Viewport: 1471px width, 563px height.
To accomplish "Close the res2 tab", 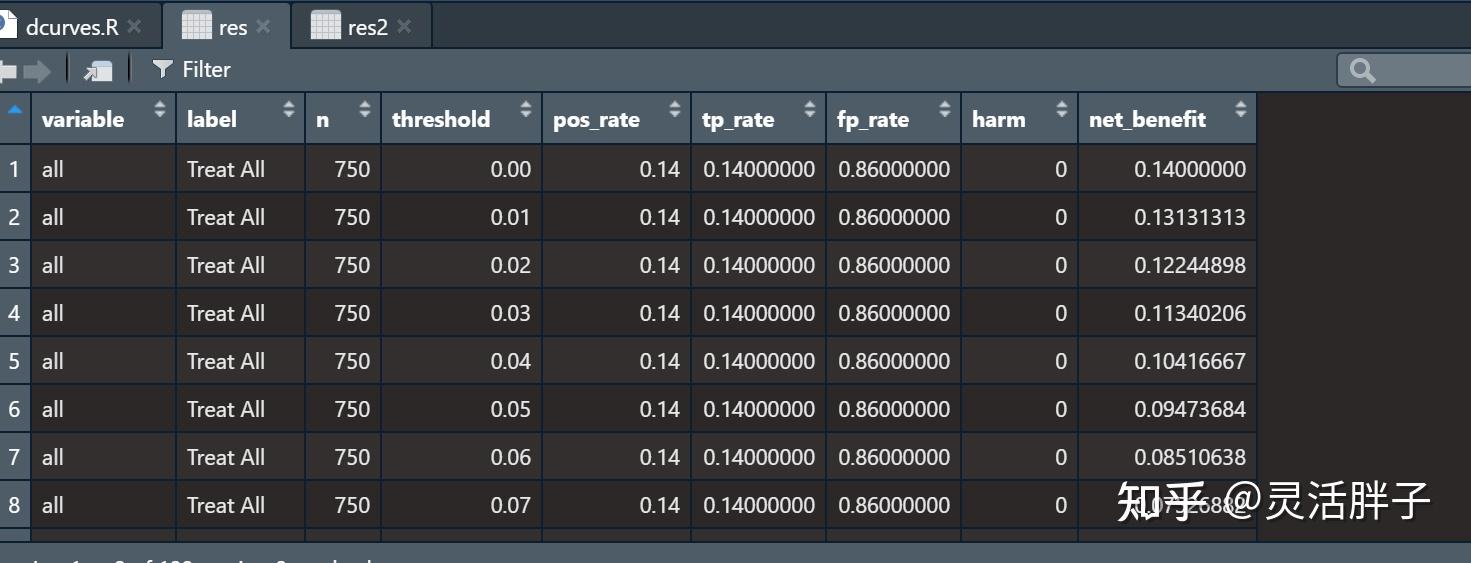I will [404, 27].
